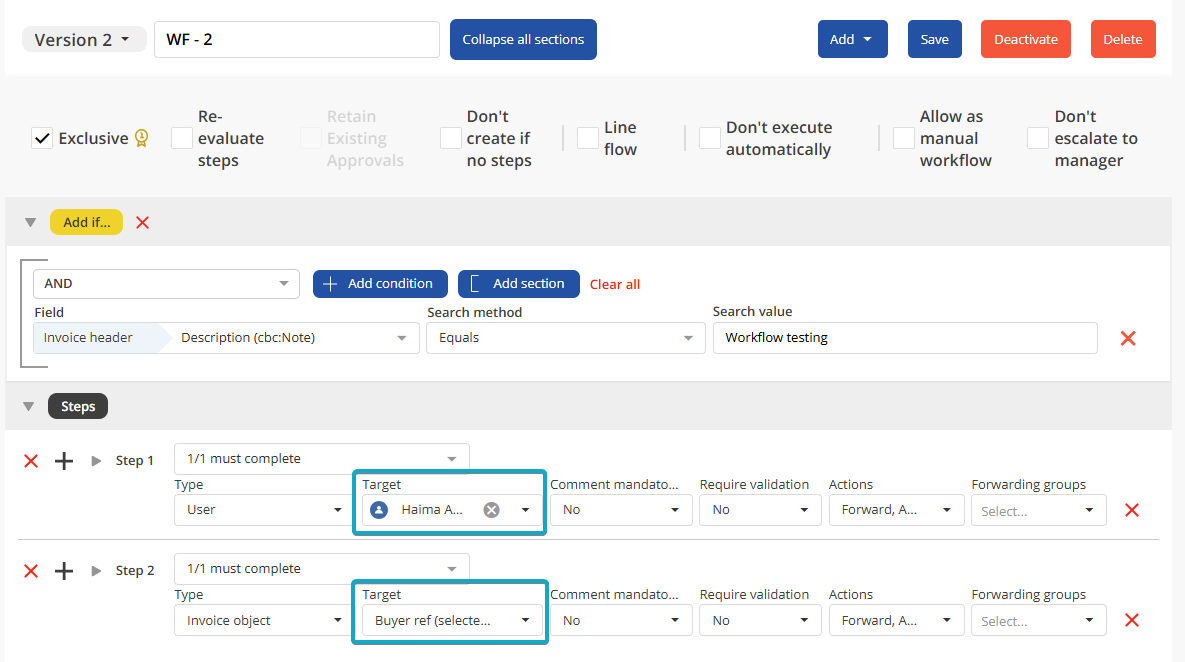
Task: Click the user avatar in Step 1's Target field
Action: tap(377, 509)
